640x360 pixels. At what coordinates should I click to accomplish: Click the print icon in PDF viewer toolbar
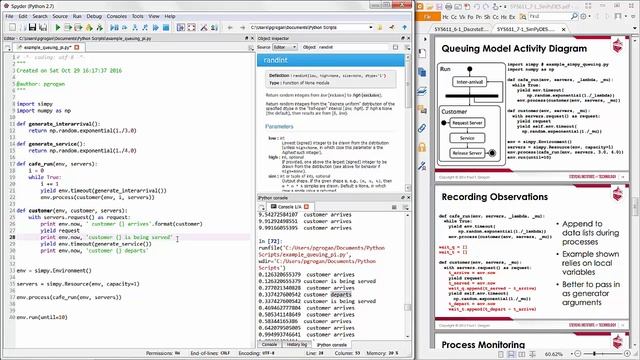pos(449,7)
